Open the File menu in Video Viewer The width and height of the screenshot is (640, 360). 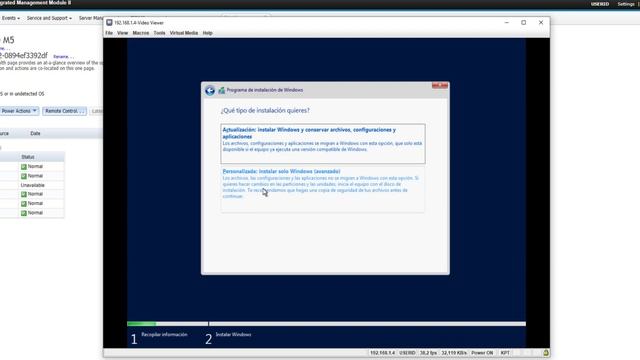click(x=109, y=33)
